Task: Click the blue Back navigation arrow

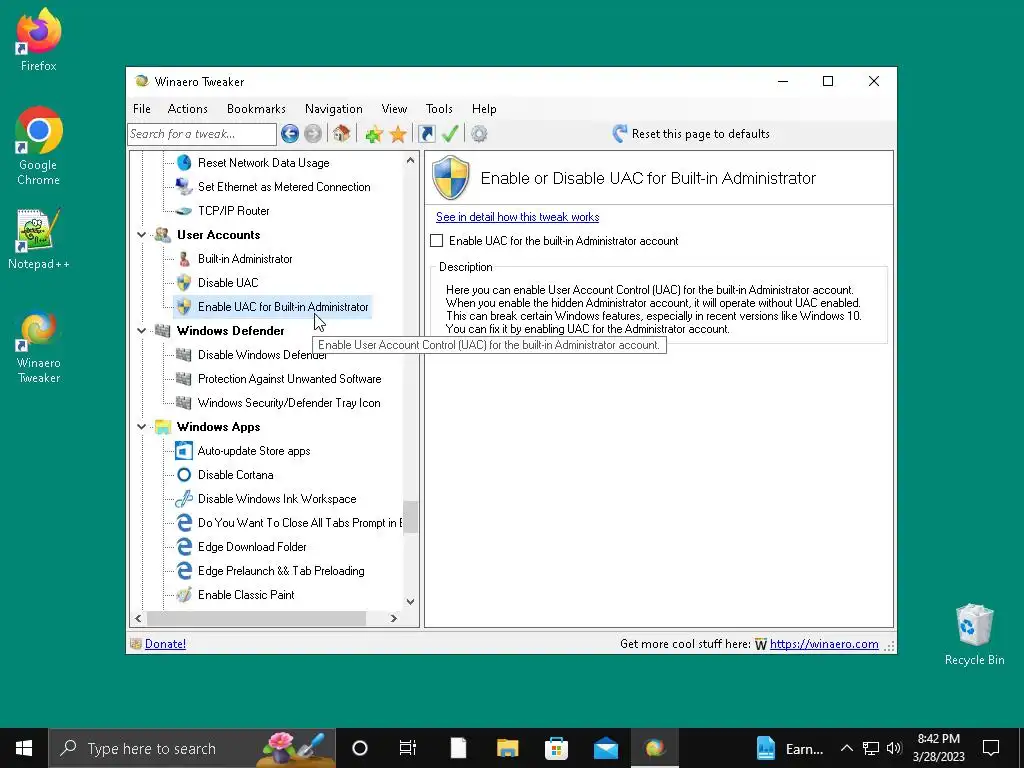Action: click(x=290, y=134)
